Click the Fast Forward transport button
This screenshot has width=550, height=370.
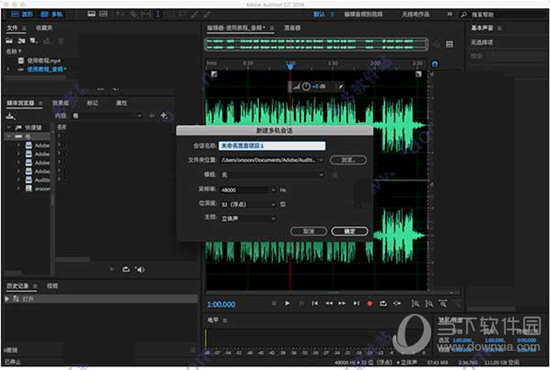(x=342, y=303)
